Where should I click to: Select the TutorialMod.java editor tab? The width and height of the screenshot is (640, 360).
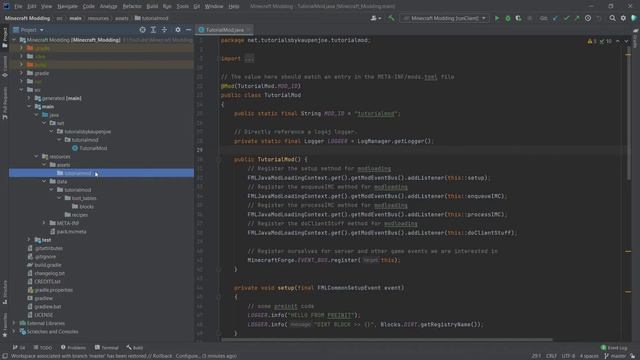point(224,30)
